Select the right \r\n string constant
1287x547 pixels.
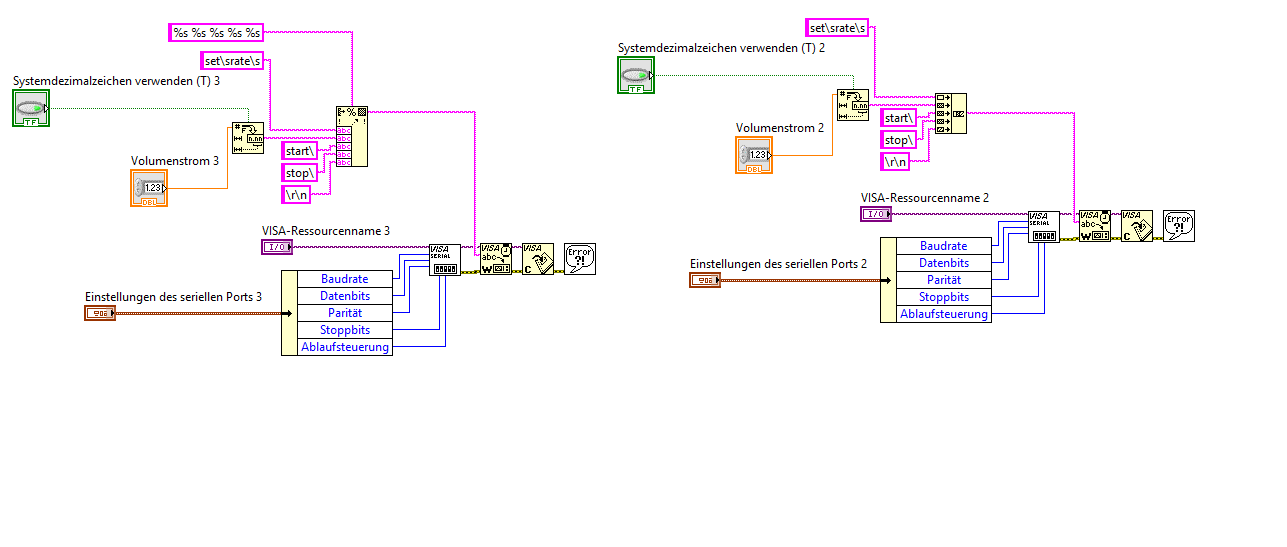(896, 162)
